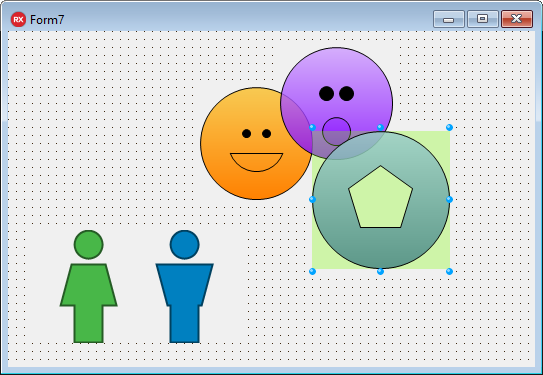Click the left eye of orange smiley
This screenshot has height=375, width=543.
tap(247, 133)
